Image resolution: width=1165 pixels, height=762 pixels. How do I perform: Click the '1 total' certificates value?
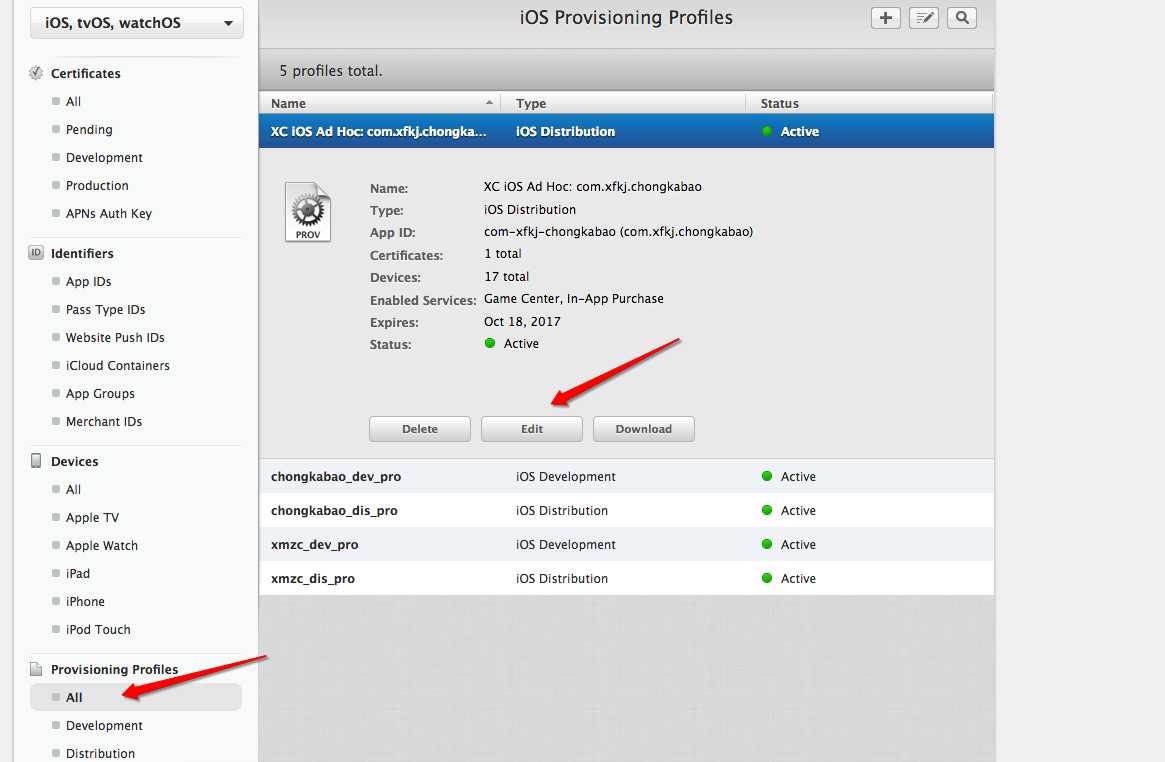[x=503, y=253]
